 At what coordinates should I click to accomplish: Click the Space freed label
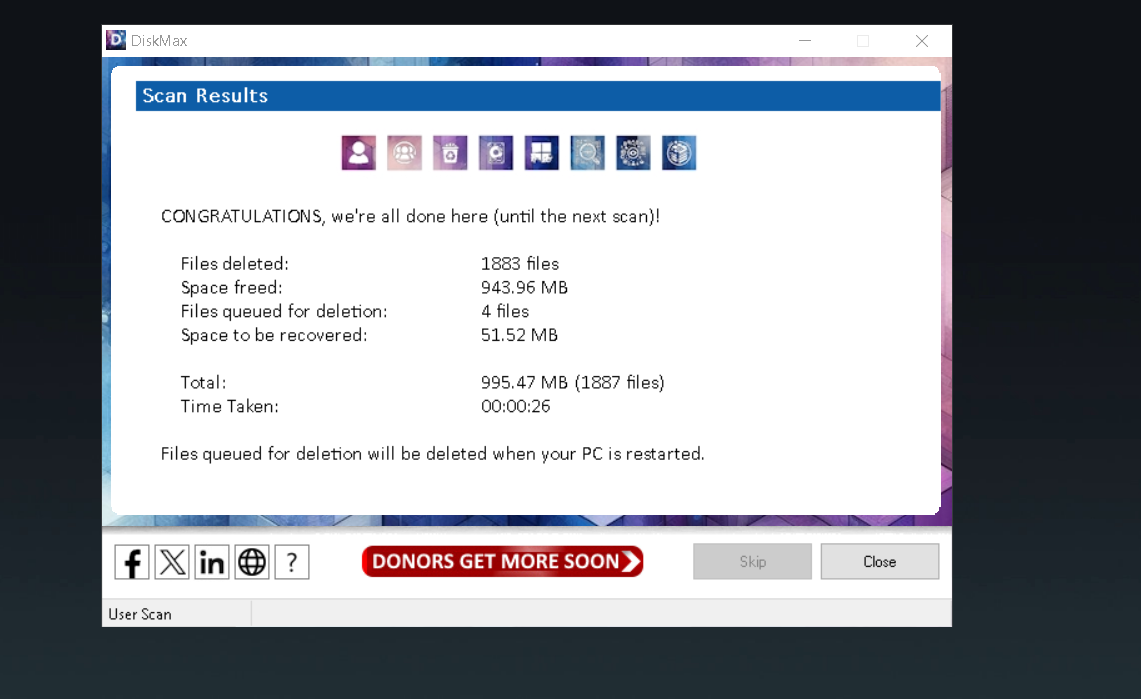[x=231, y=287]
